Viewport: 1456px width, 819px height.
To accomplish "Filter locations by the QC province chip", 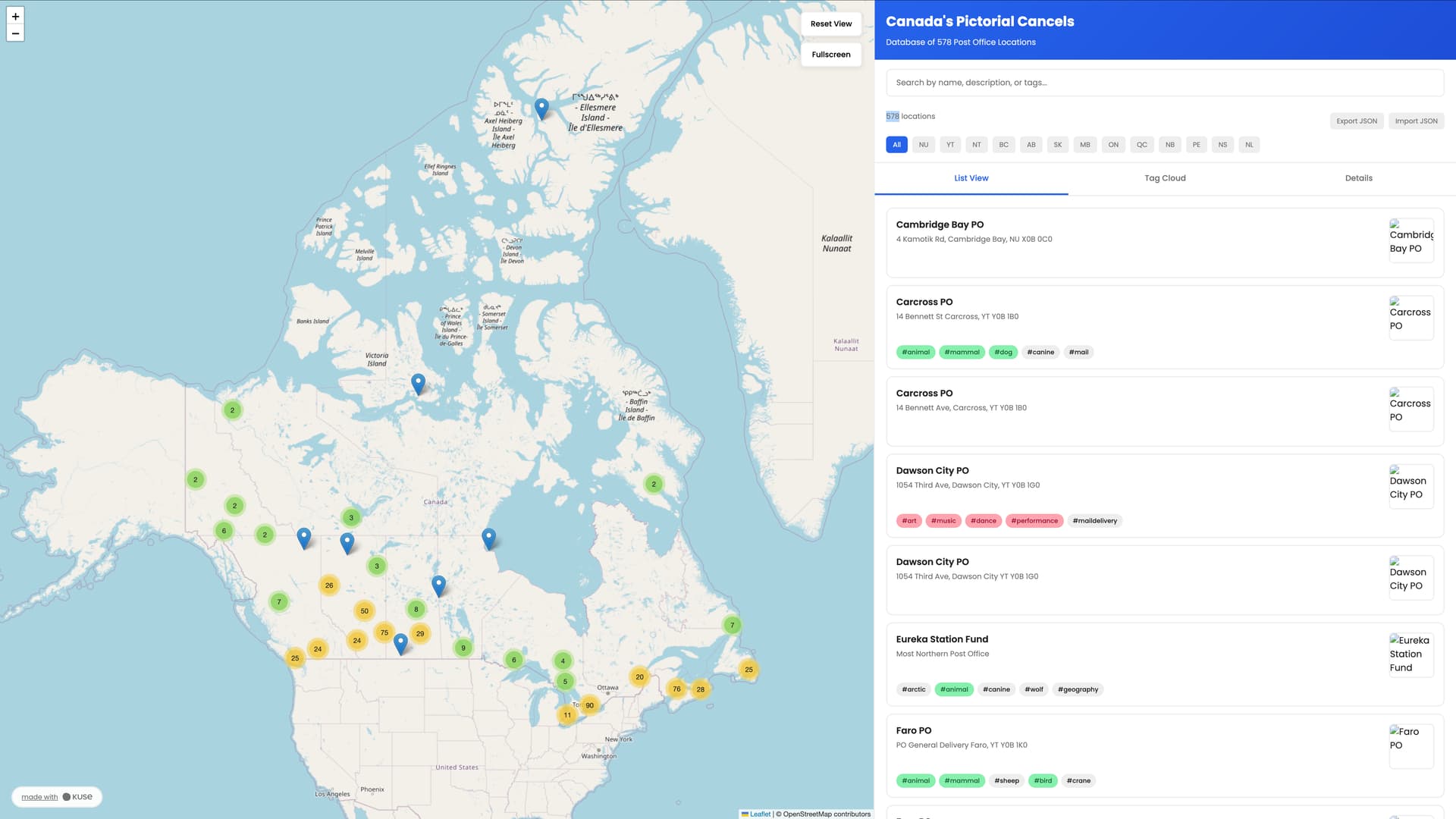I will coord(1141,145).
